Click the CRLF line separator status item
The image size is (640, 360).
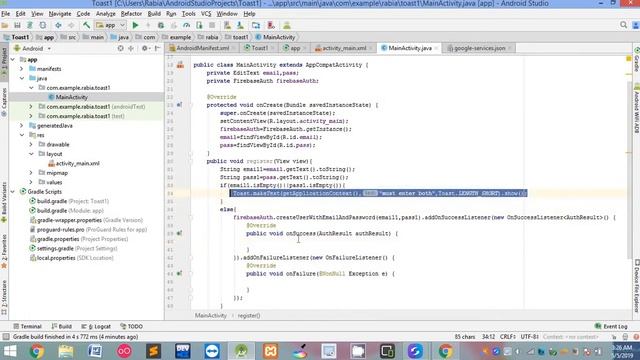click(x=507, y=337)
